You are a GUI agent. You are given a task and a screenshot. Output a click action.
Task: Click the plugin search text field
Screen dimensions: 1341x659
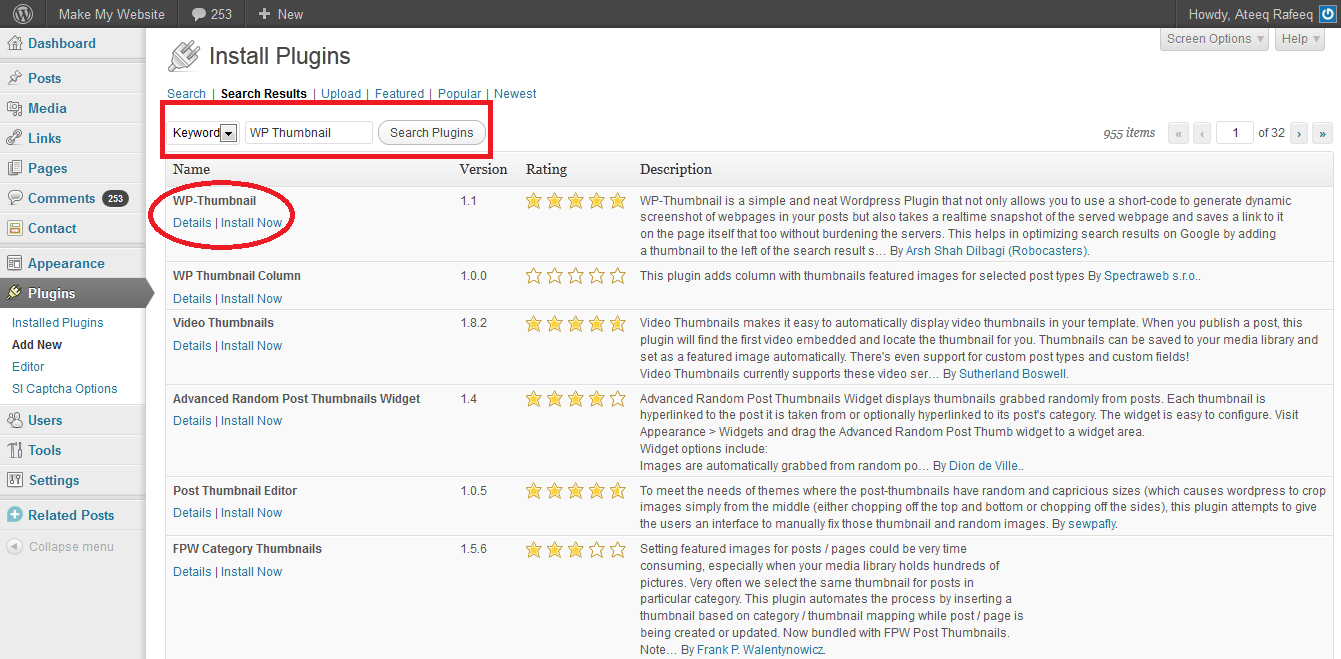[x=308, y=133]
